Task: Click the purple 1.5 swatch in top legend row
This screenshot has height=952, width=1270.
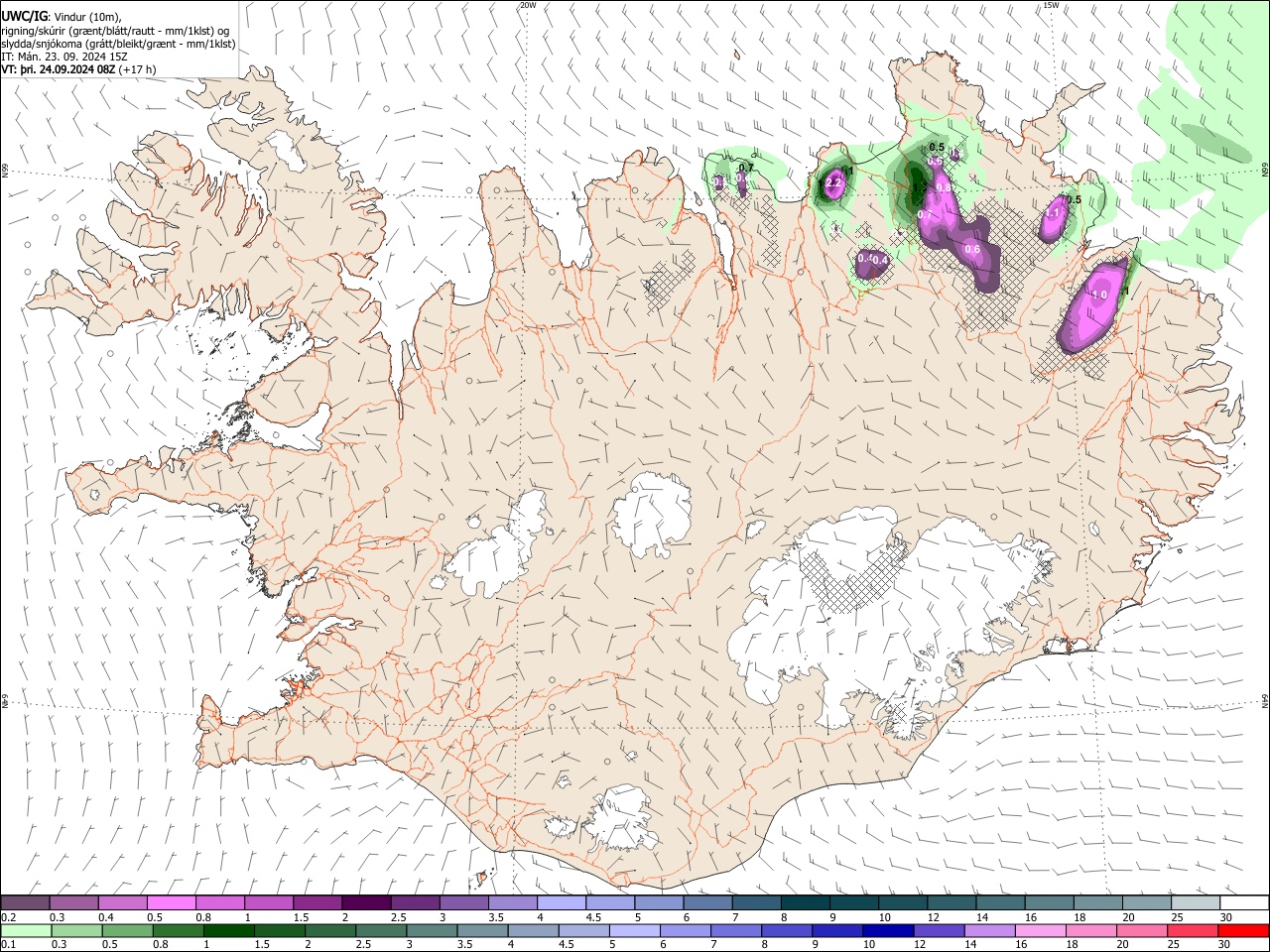Action: click(317, 903)
